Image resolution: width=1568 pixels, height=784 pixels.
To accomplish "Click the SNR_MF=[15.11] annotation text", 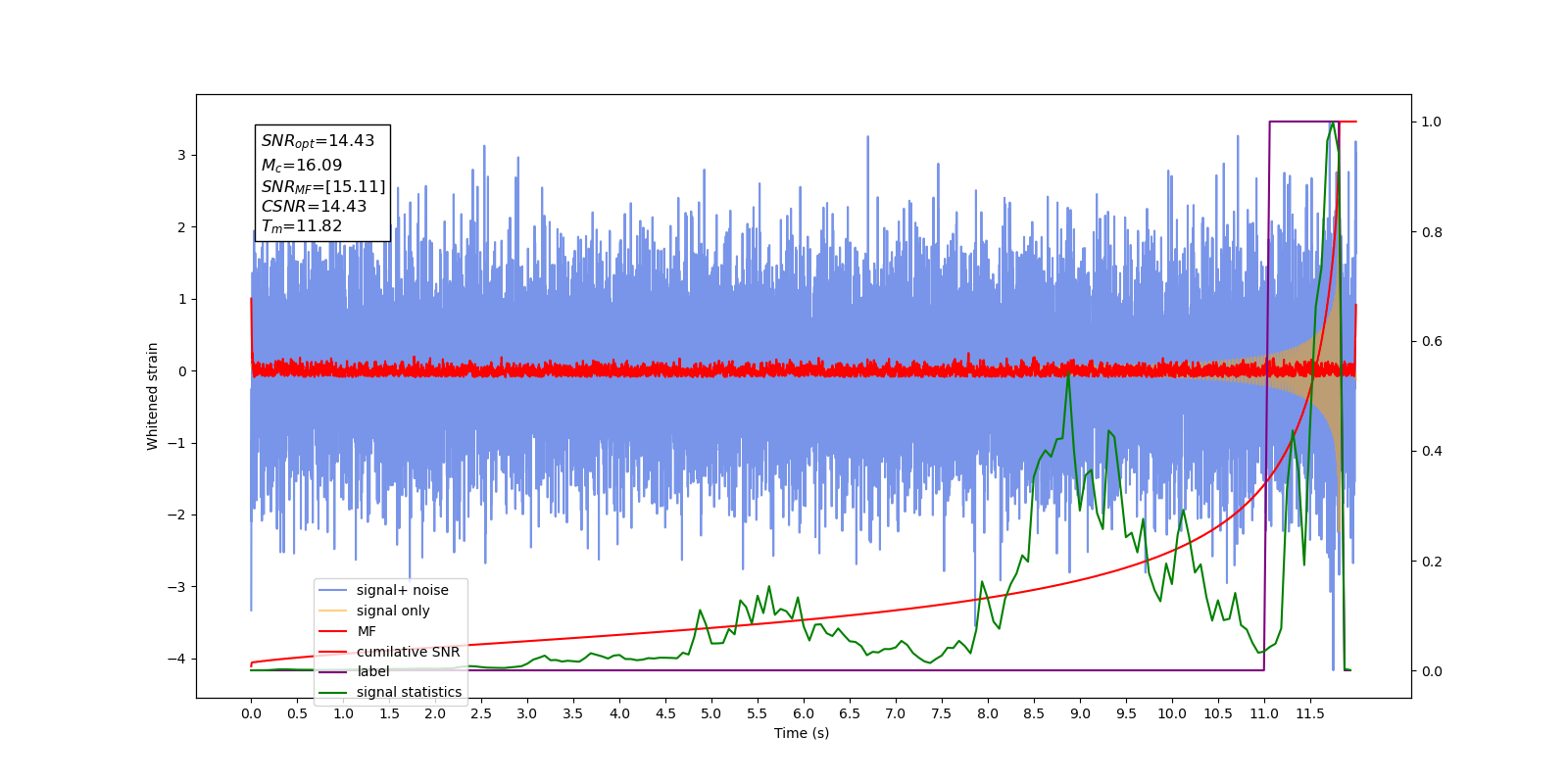I will tap(323, 186).
